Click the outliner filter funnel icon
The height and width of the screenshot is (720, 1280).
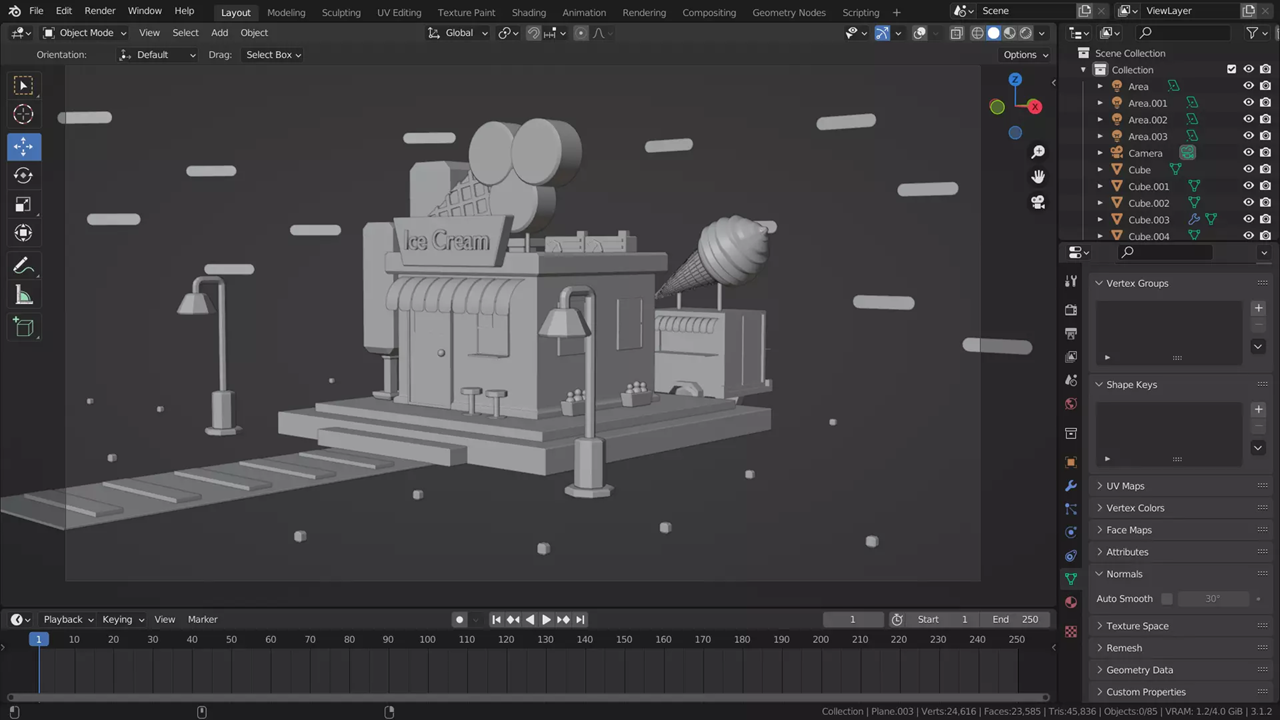point(1252,33)
